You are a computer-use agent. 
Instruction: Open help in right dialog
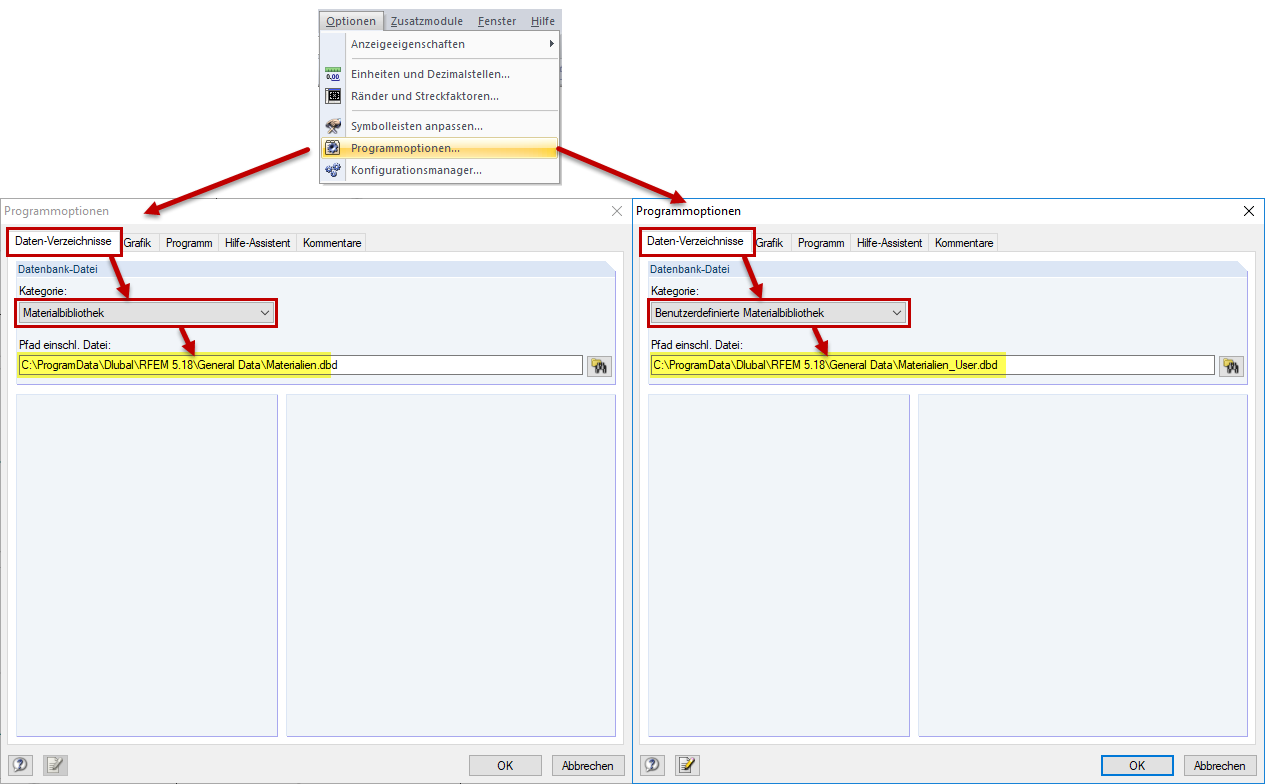653,765
